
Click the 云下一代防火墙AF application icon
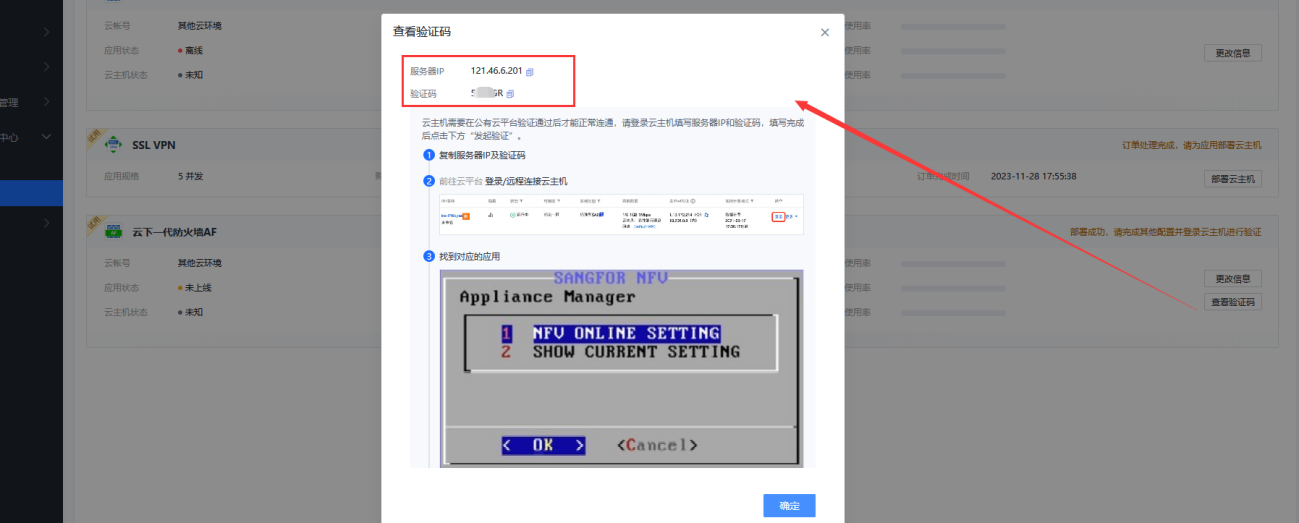tap(114, 231)
